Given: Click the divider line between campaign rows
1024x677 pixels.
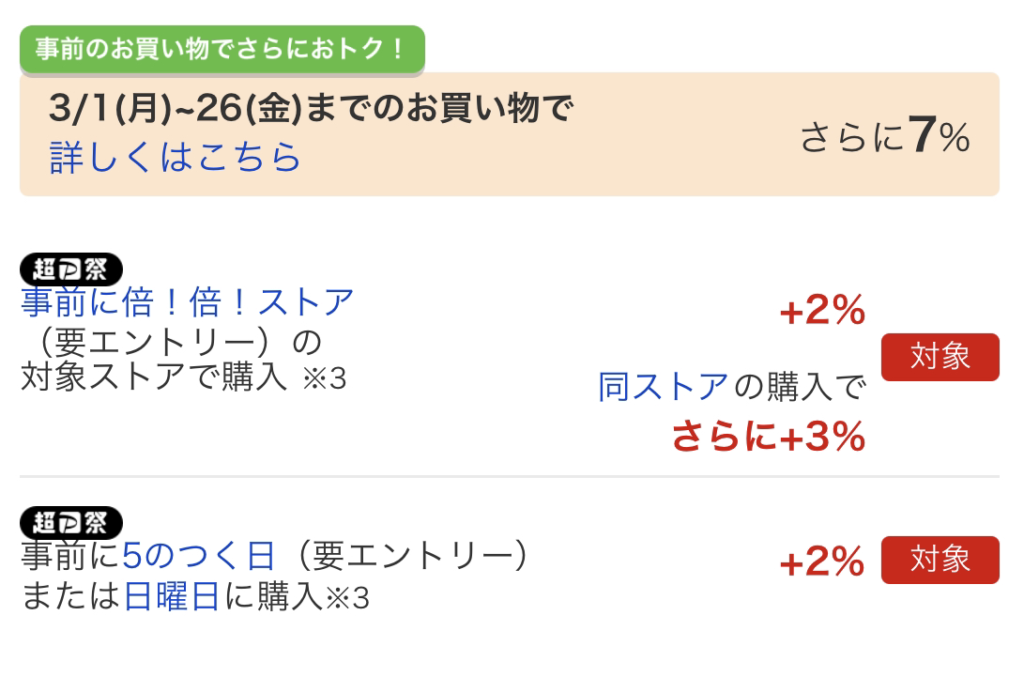Looking at the screenshot, I should click(509, 477).
